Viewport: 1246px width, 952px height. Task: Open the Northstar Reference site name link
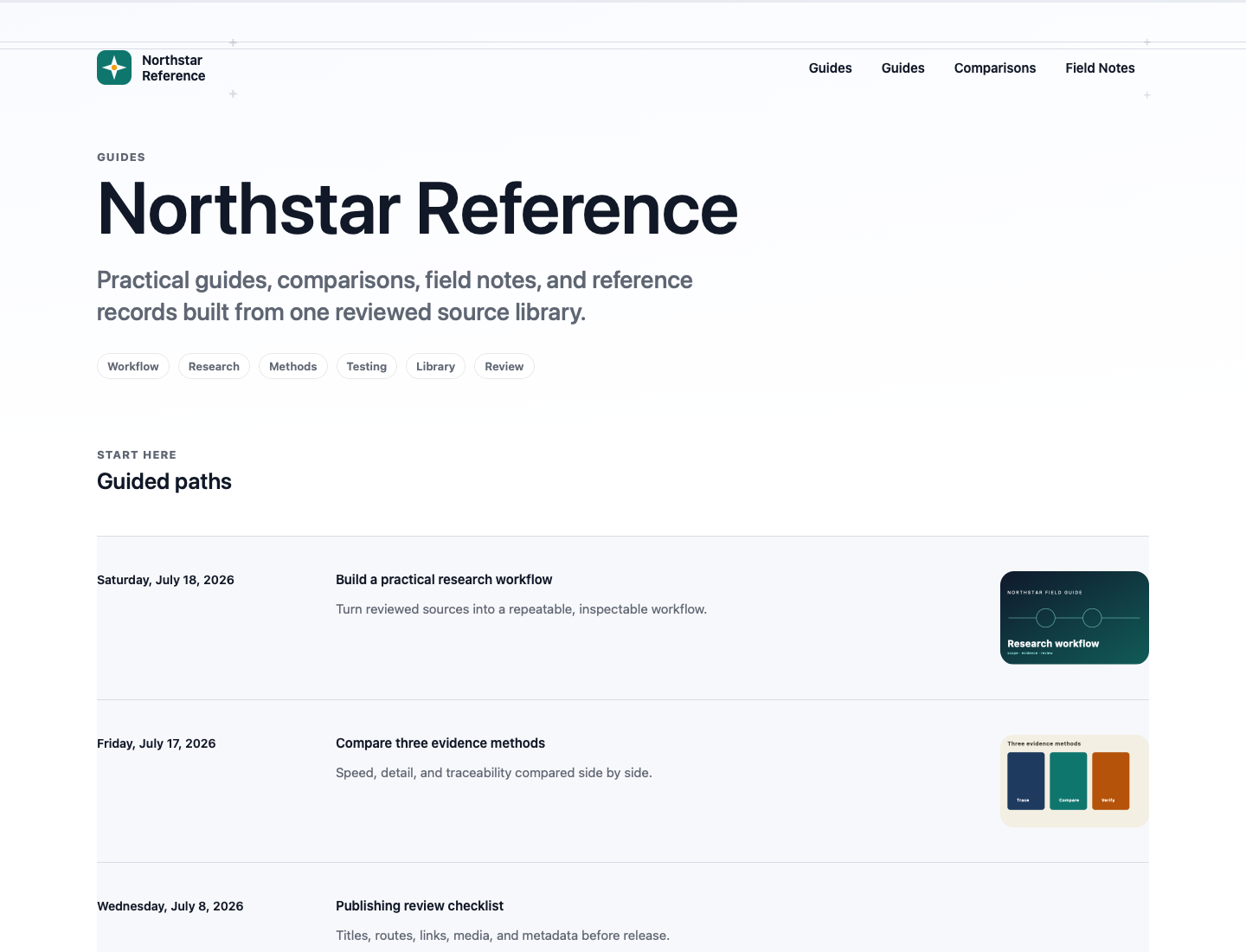(173, 68)
